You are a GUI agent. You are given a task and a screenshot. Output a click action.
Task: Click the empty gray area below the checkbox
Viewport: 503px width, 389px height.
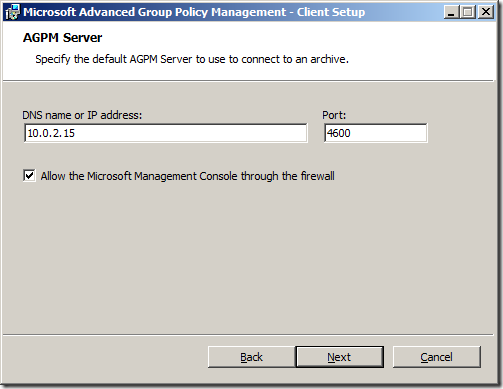pyautogui.click(x=248, y=257)
